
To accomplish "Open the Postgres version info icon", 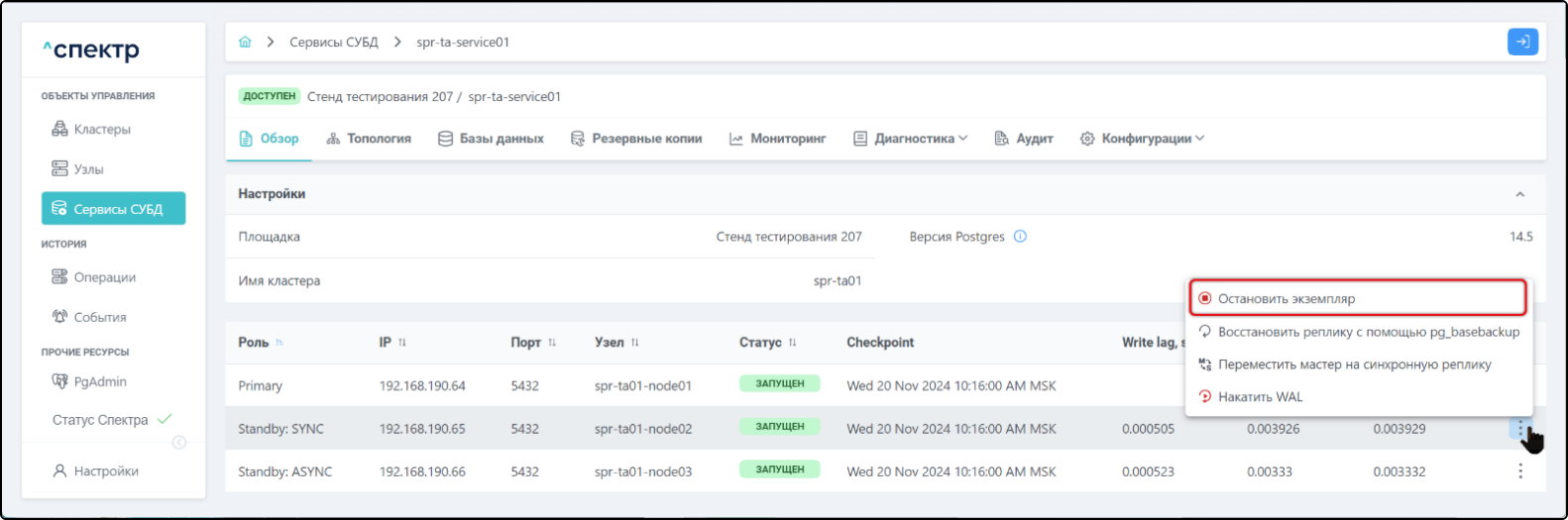I will pos(1020,237).
